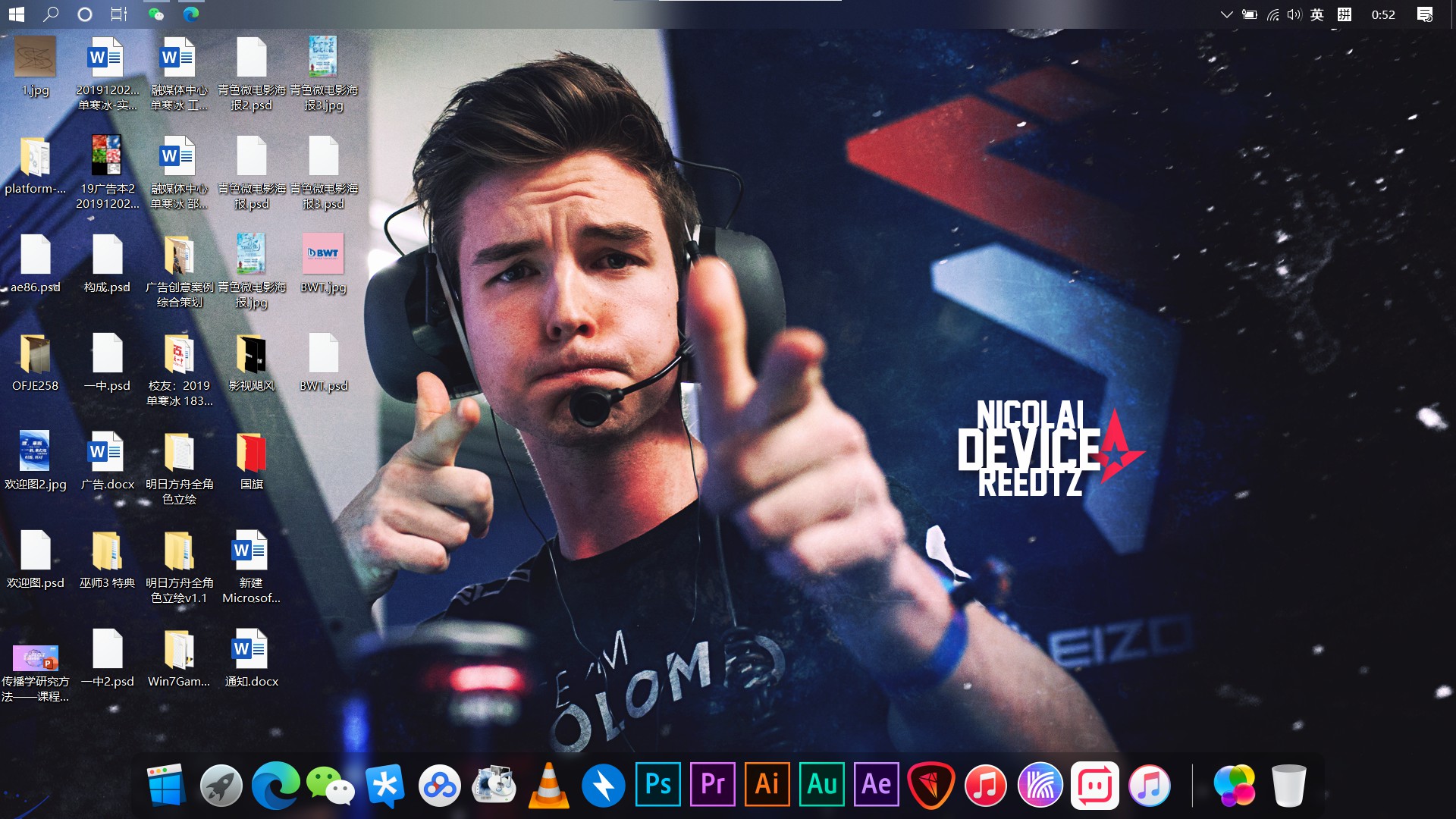
Task: Click the volume speaker tray icon
Action: pos(1294,14)
